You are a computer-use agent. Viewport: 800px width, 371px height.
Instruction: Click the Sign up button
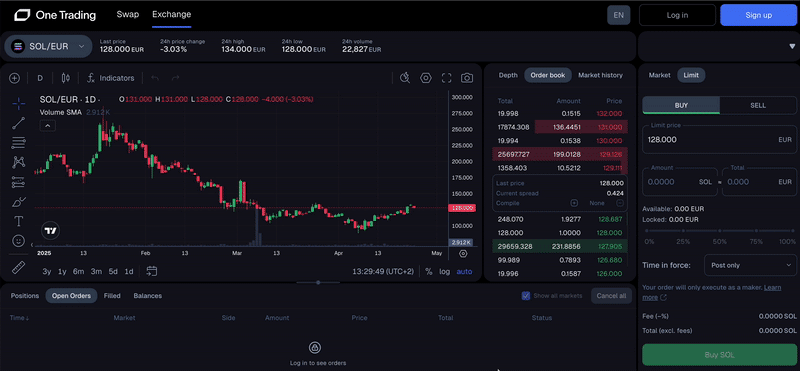[758, 15]
